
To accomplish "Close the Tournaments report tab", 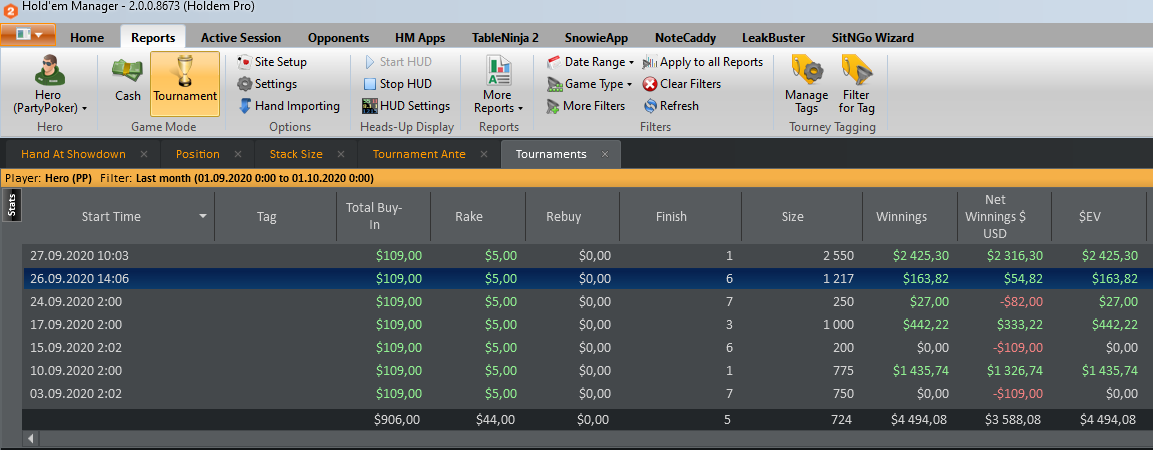I will point(604,154).
